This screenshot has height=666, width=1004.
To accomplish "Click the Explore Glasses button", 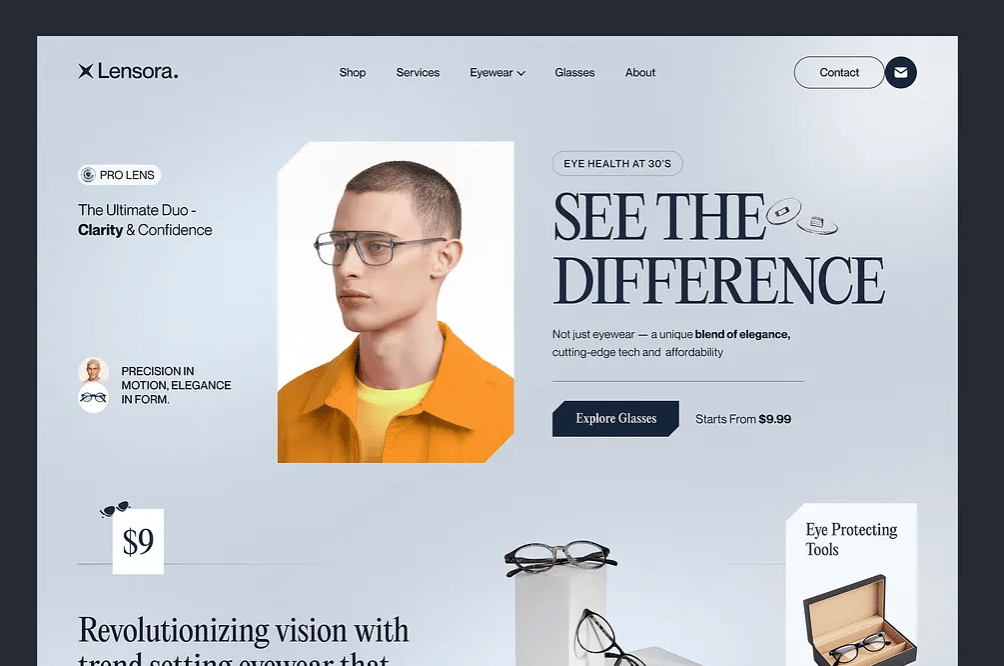I will (615, 419).
